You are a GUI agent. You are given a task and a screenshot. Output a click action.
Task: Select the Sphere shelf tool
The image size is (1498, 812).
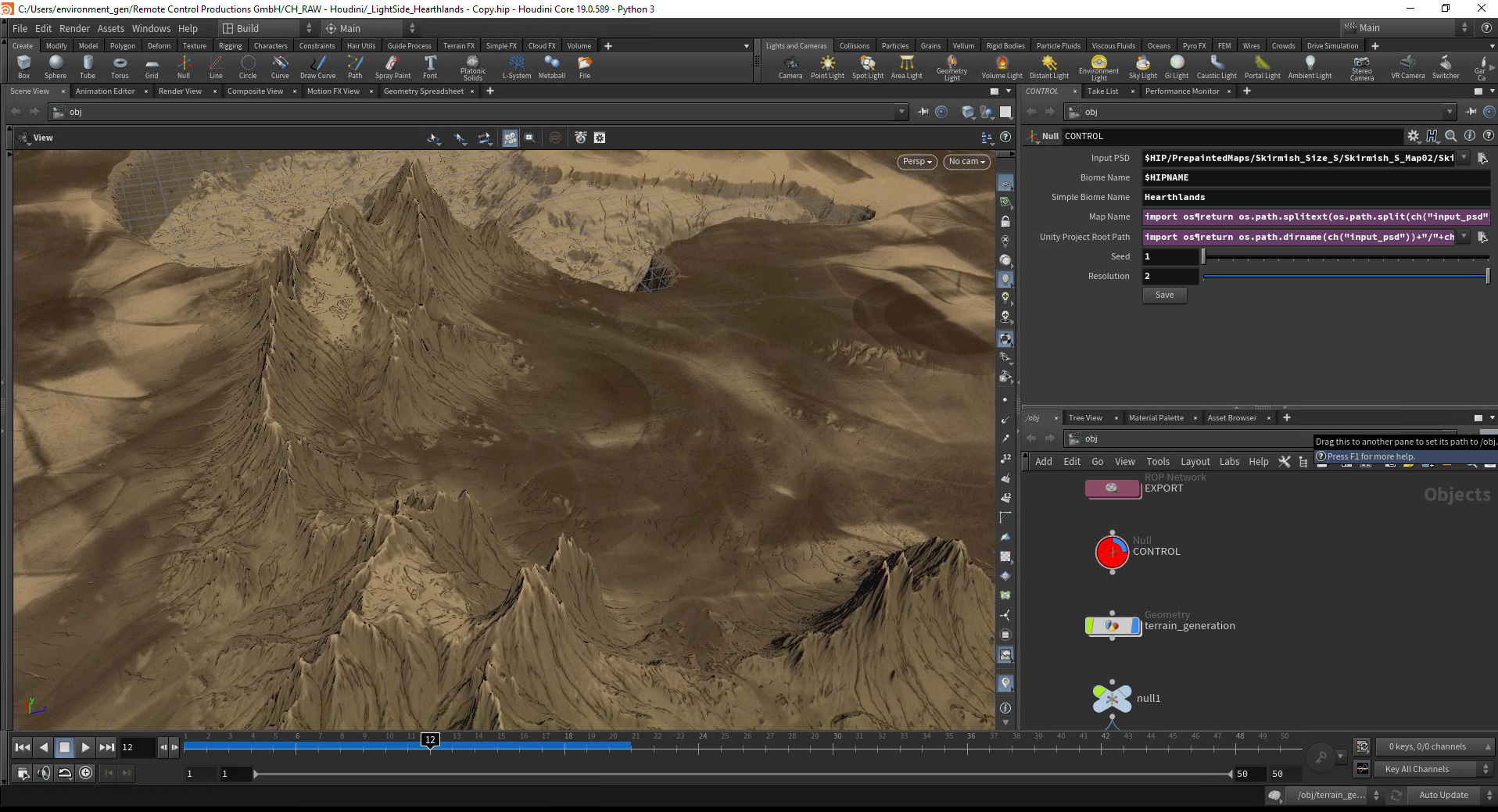click(56, 66)
